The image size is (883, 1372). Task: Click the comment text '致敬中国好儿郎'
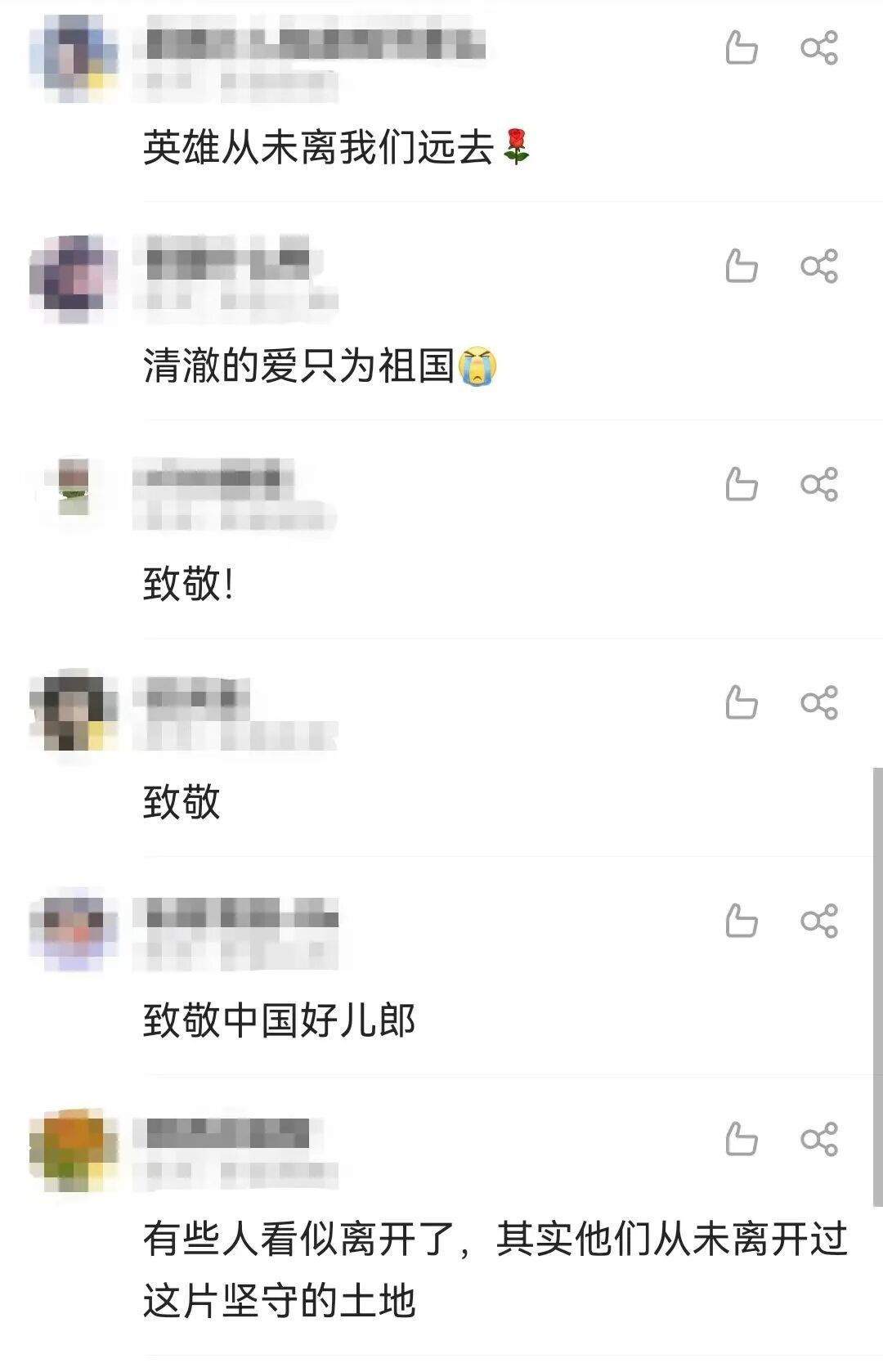tap(280, 1020)
